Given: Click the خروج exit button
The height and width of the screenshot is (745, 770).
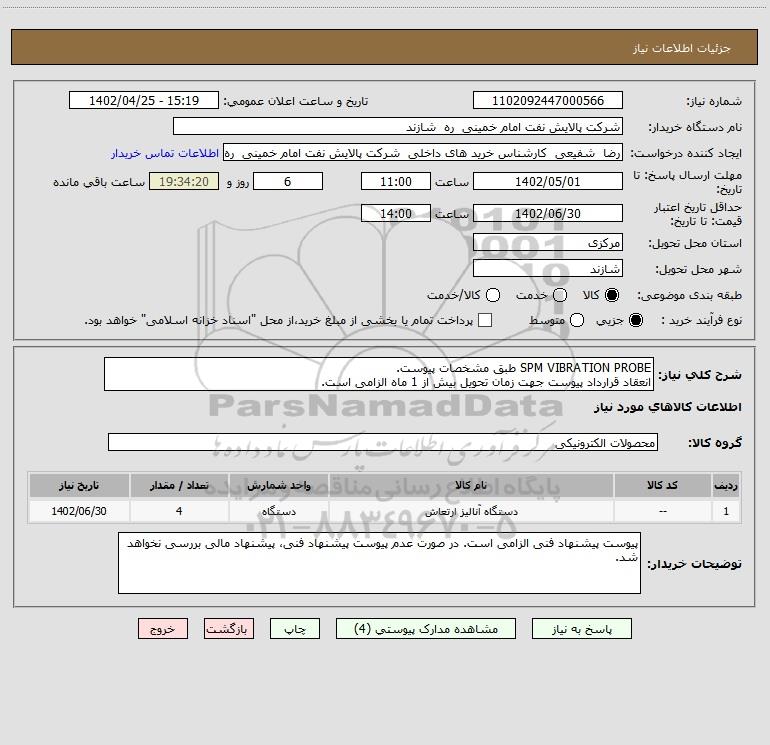Looking at the screenshot, I should 163,629.
